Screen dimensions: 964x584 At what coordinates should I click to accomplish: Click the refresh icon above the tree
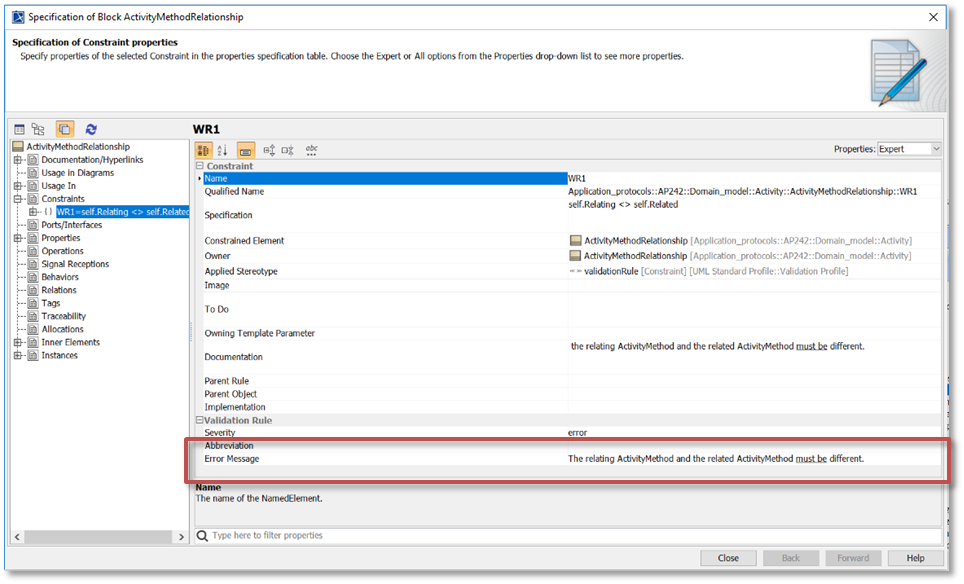91,129
